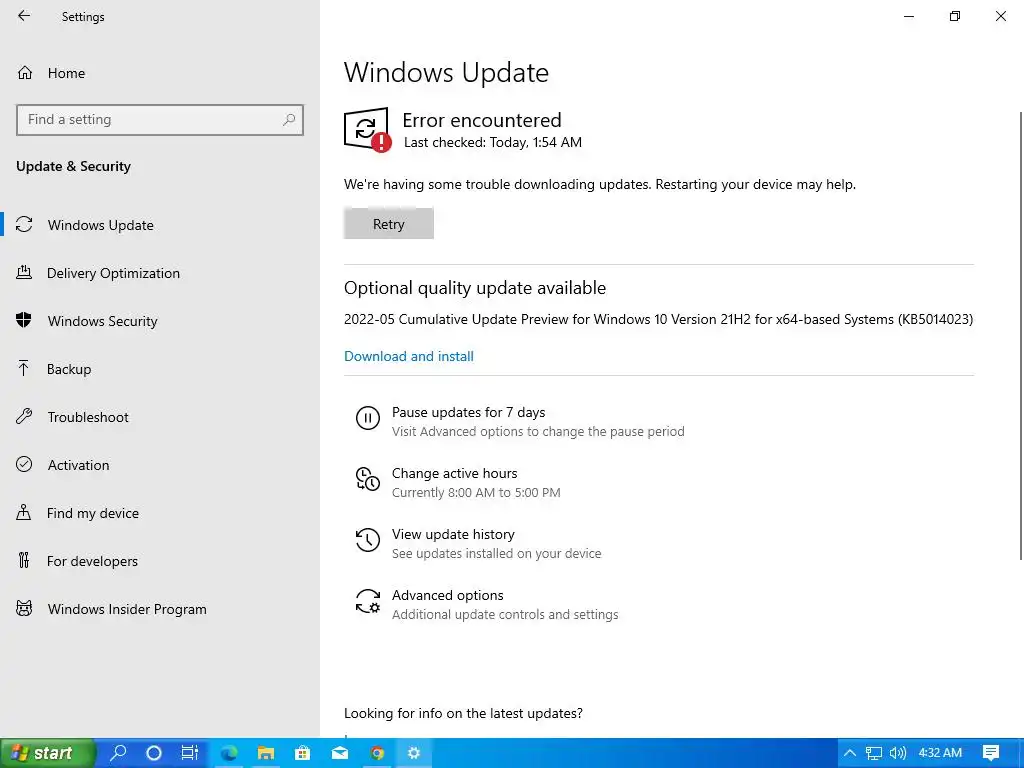This screenshot has width=1024, height=768.
Task: Click the Find a setting search box
Action: (160, 120)
